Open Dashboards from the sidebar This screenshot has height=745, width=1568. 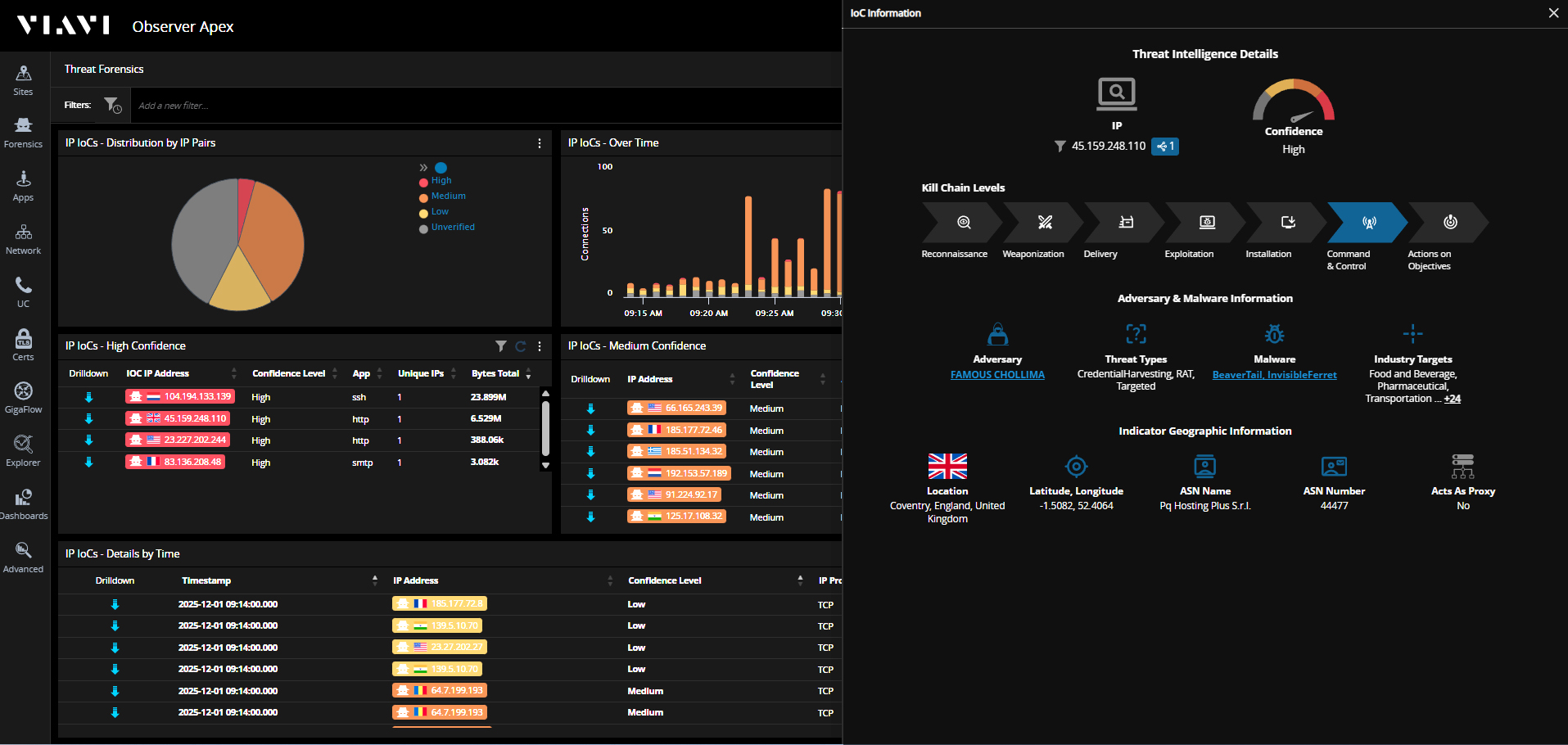point(23,504)
